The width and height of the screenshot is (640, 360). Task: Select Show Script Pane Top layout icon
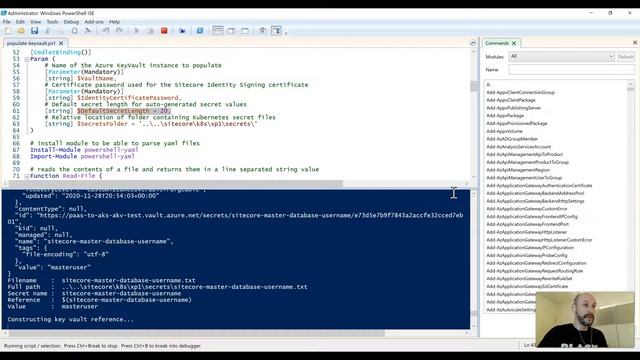coord(218,31)
